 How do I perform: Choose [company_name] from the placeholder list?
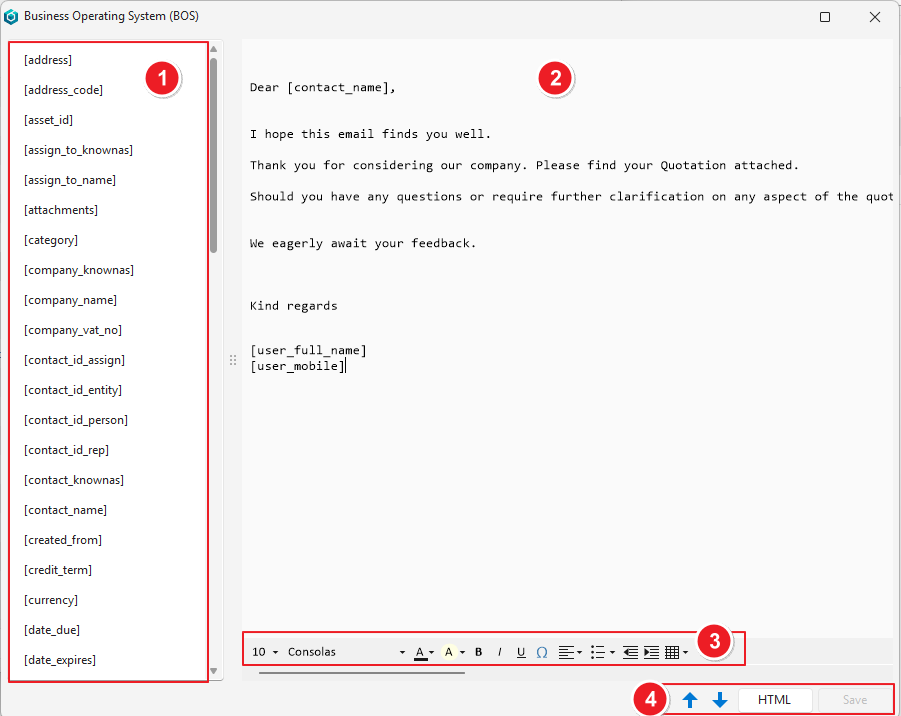[70, 300]
